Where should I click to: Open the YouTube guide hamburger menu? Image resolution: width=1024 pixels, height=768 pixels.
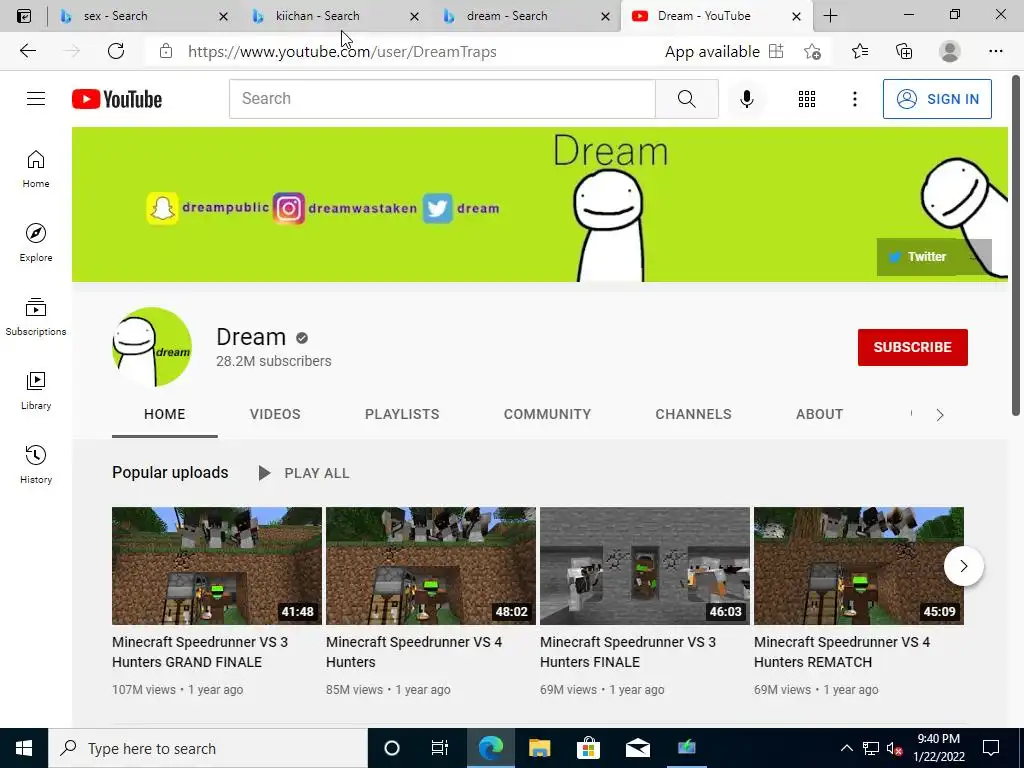pyautogui.click(x=36, y=99)
